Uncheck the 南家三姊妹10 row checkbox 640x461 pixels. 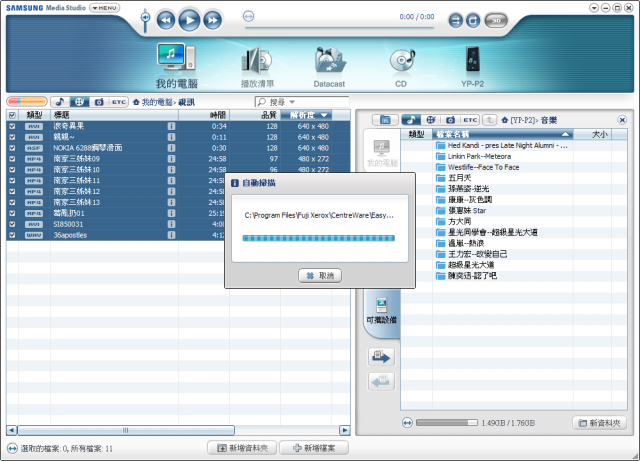tap(12, 169)
